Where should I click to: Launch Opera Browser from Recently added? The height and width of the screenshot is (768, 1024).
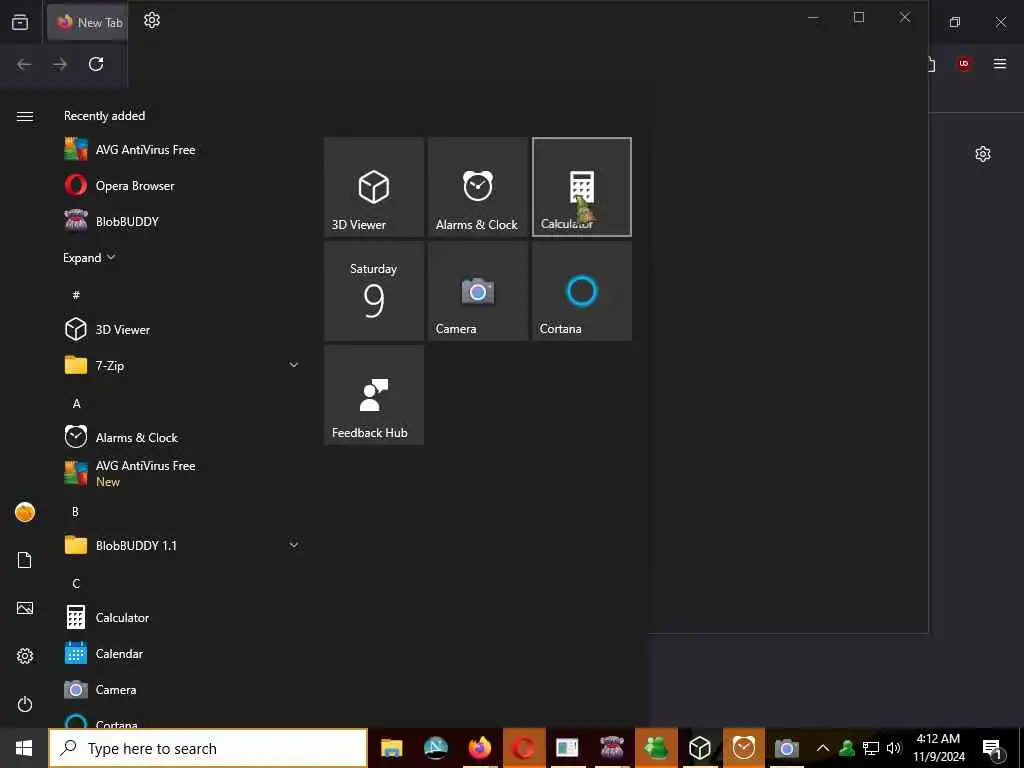coord(182,185)
